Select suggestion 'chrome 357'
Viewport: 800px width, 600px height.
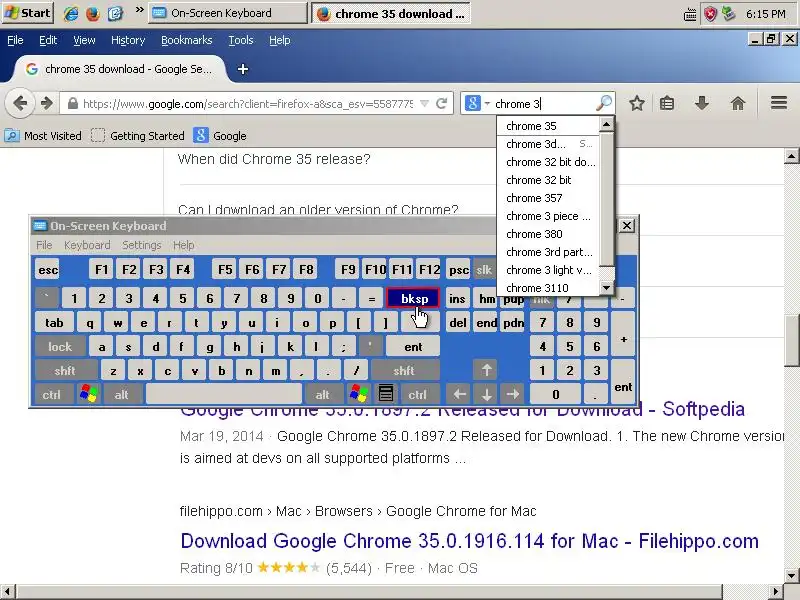point(548,198)
